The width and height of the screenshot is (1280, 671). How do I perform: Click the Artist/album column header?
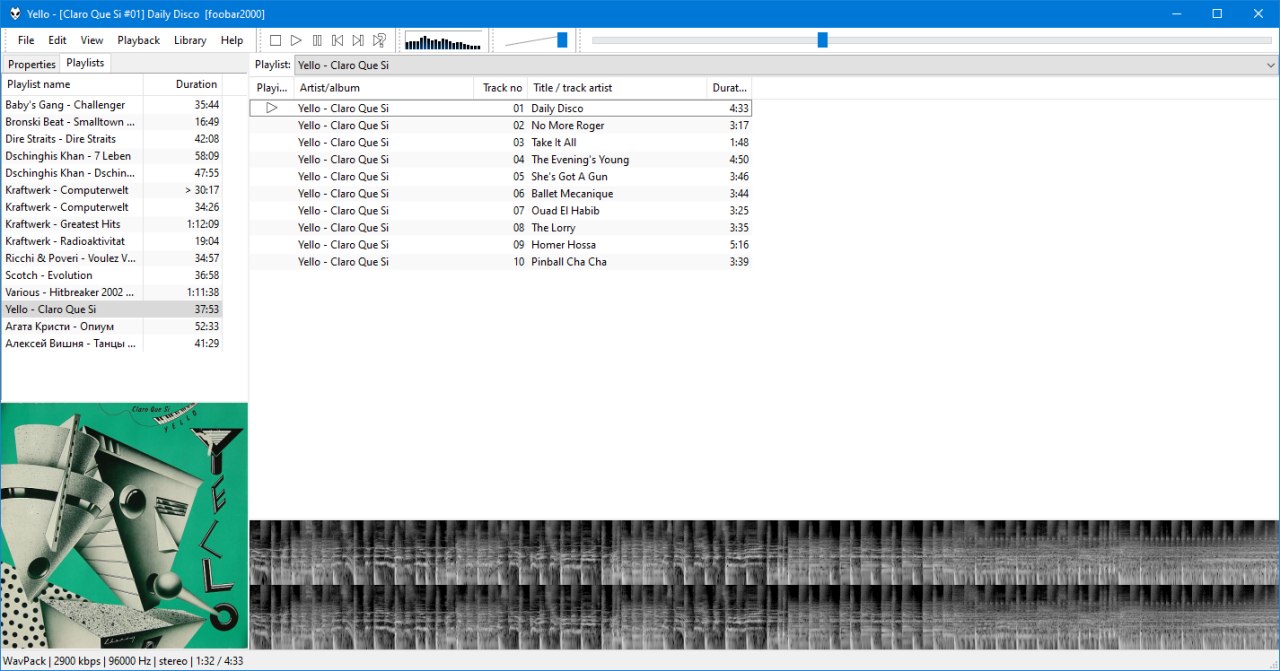[384, 88]
